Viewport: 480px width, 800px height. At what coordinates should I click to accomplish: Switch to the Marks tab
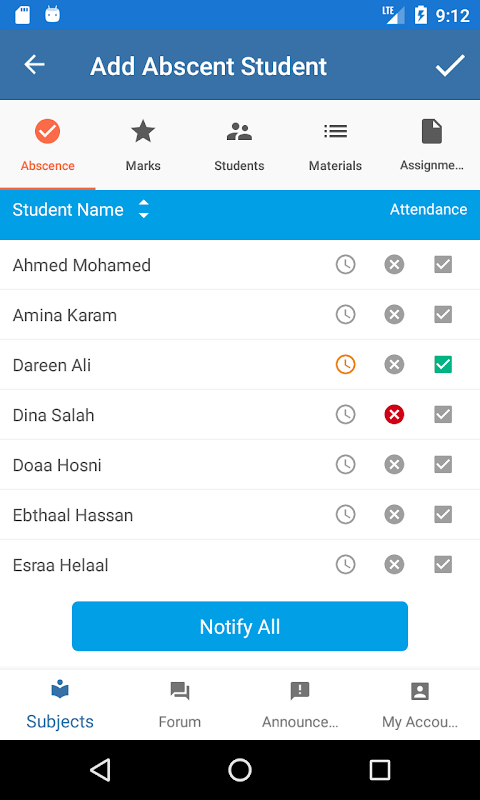click(143, 145)
